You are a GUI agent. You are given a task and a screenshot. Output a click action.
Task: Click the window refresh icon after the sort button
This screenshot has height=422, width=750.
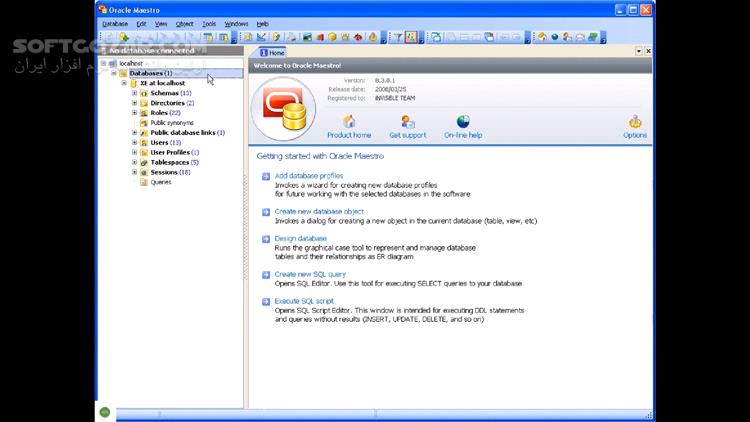[x=436, y=37]
